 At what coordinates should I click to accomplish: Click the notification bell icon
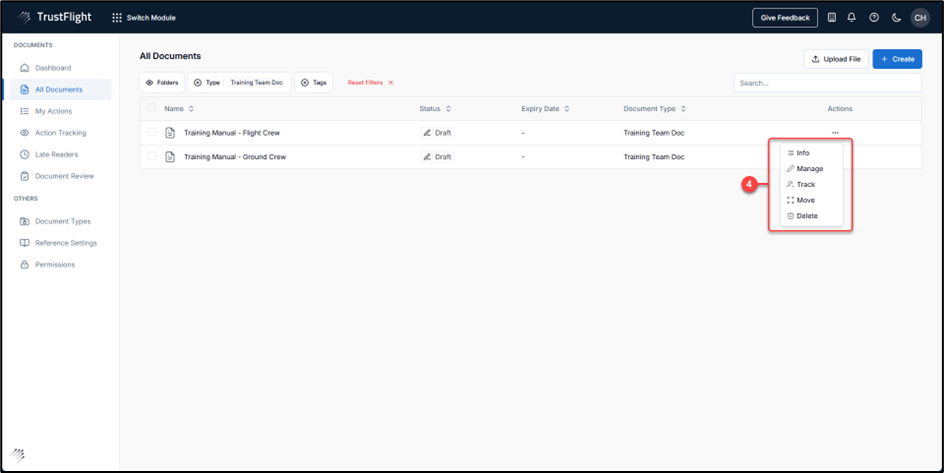click(x=852, y=17)
